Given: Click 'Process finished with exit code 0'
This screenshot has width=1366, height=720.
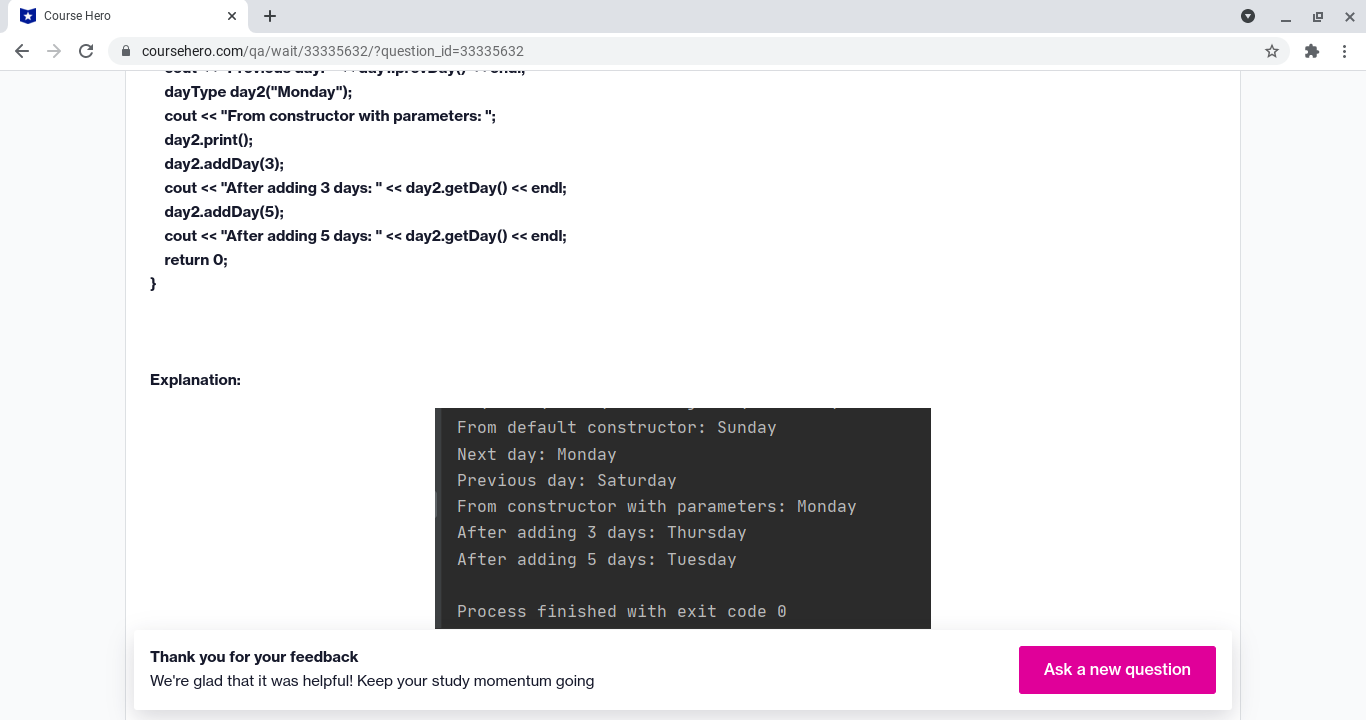Looking at the screenshot, I should tap(622, 612).
